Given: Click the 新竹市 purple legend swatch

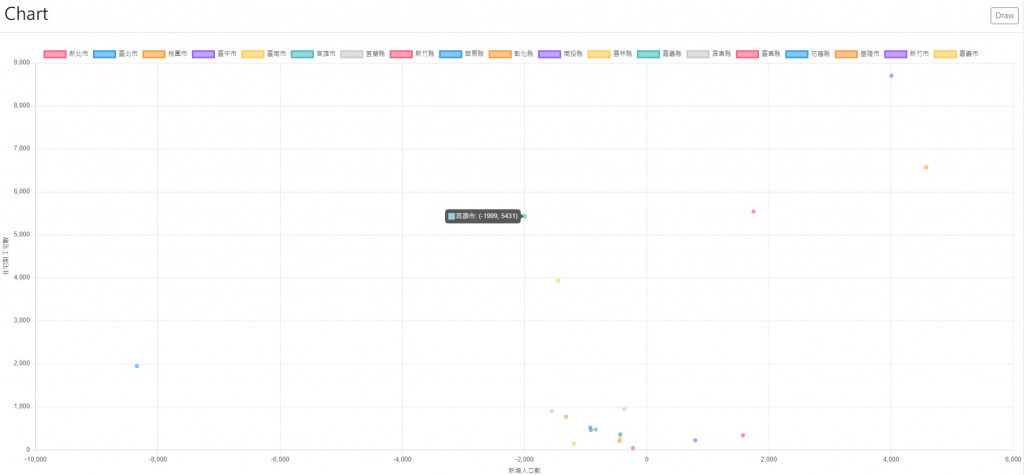Looking at the screenshot, I should tap(895, 54).
